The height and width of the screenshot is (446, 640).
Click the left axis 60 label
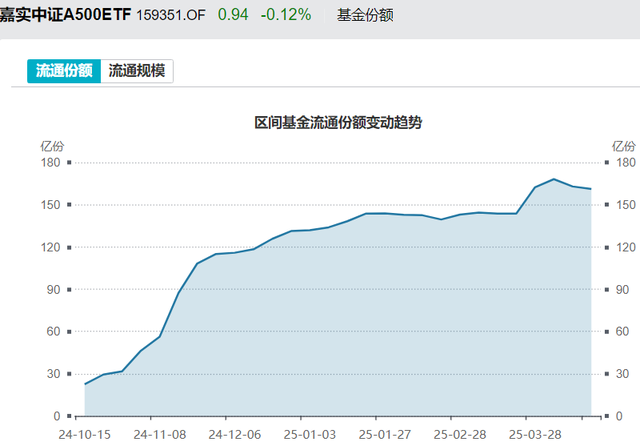[53, 331]
